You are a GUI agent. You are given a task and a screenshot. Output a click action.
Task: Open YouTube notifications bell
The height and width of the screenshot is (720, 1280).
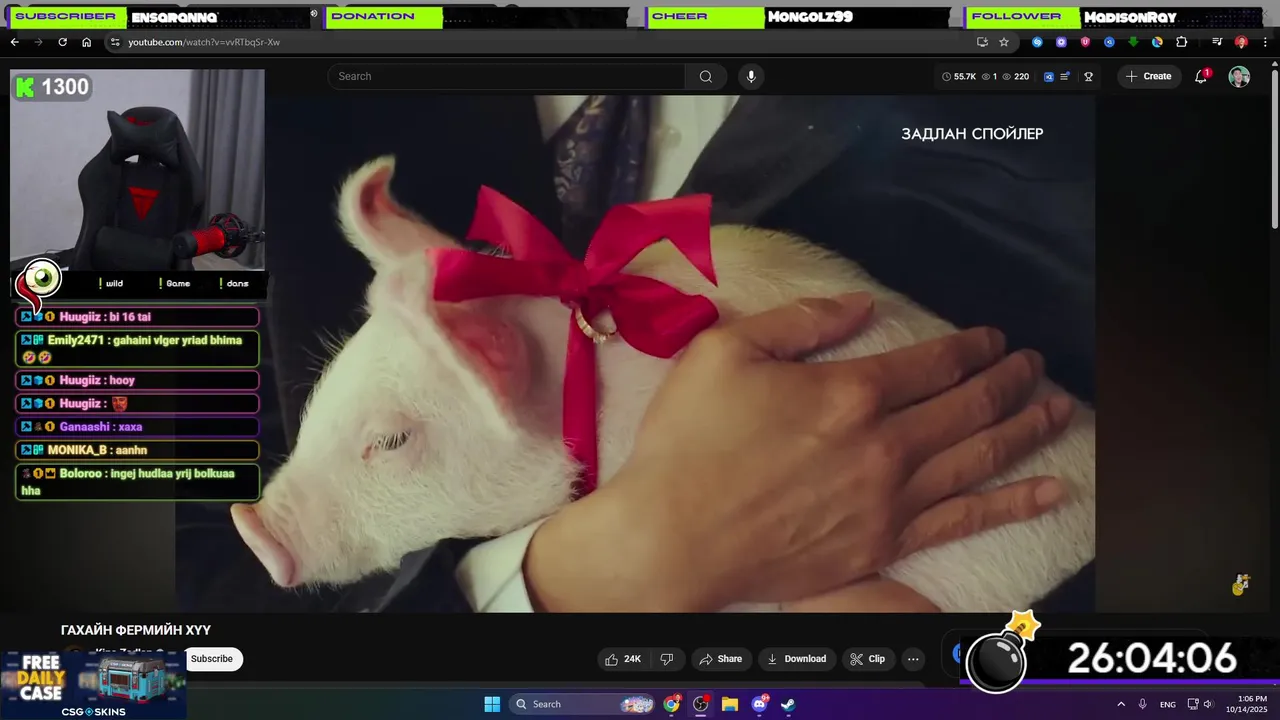pyautogui.click(x=1201, y=76)
